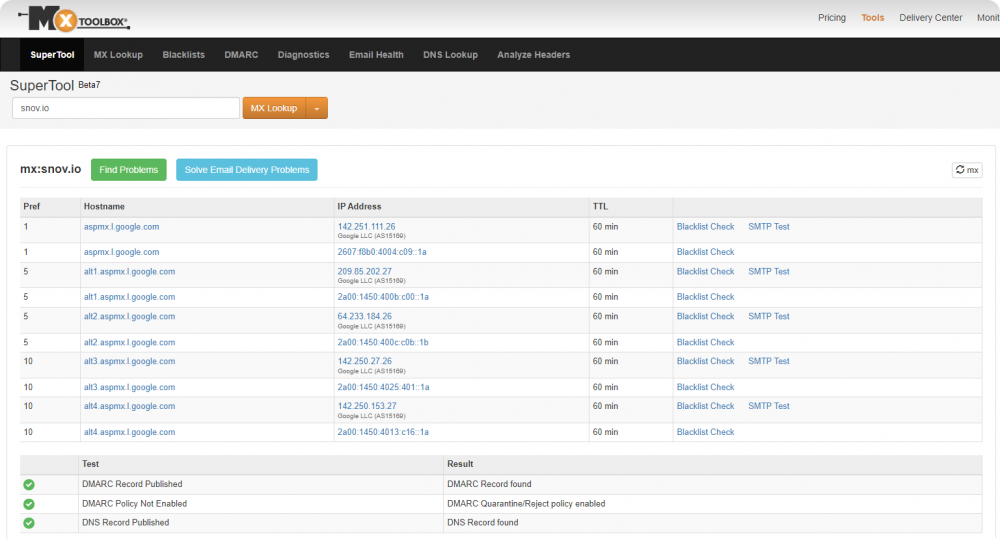
Task: Run SMTP Test for 64.233.184.26
Action: pyautogui.click(x=768, y=316)
